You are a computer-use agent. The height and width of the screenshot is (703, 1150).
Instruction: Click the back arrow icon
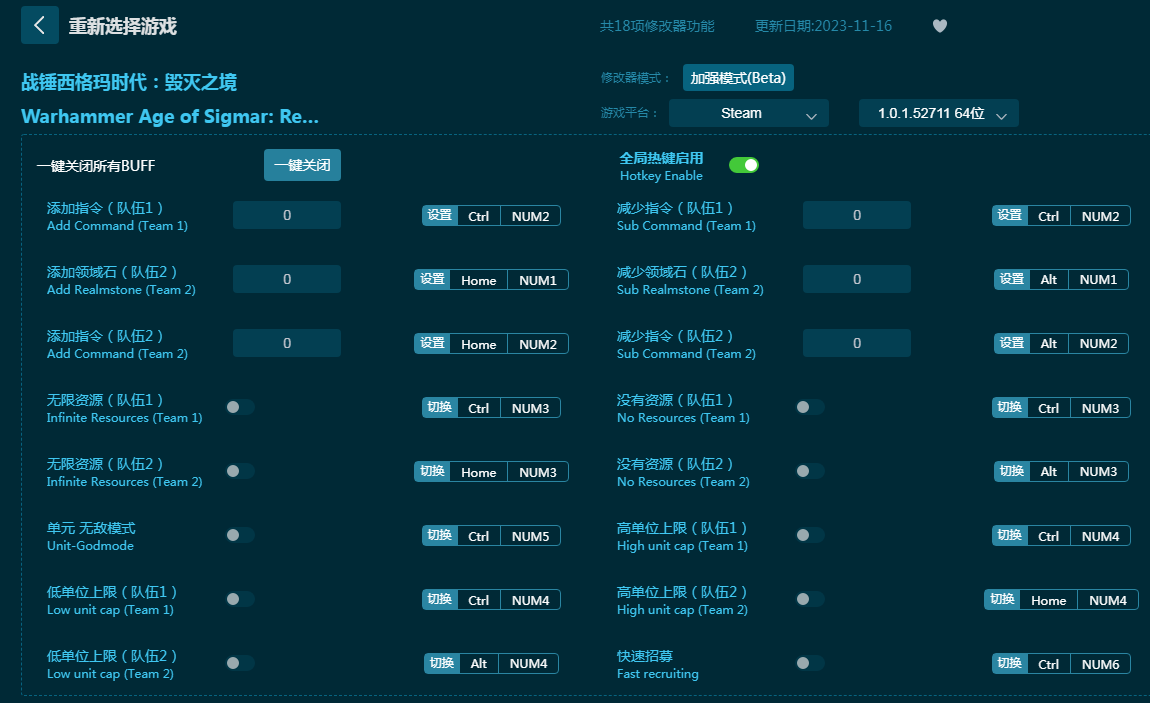[39, 25]
